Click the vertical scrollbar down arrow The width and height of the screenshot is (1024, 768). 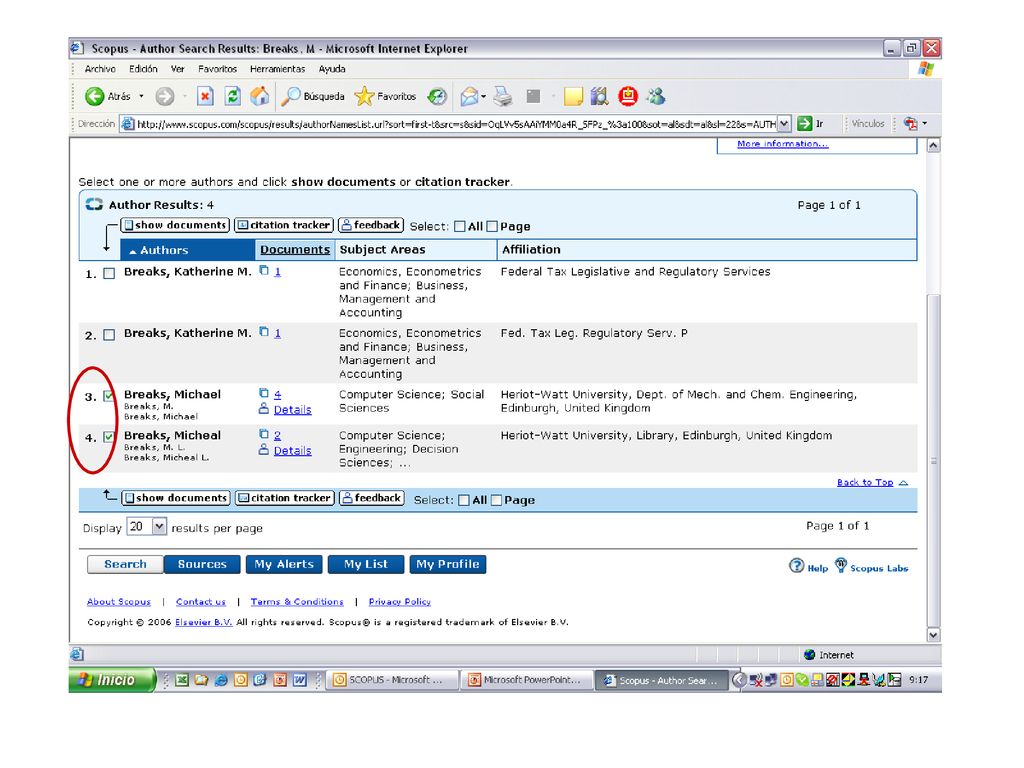tap(934, 634)
